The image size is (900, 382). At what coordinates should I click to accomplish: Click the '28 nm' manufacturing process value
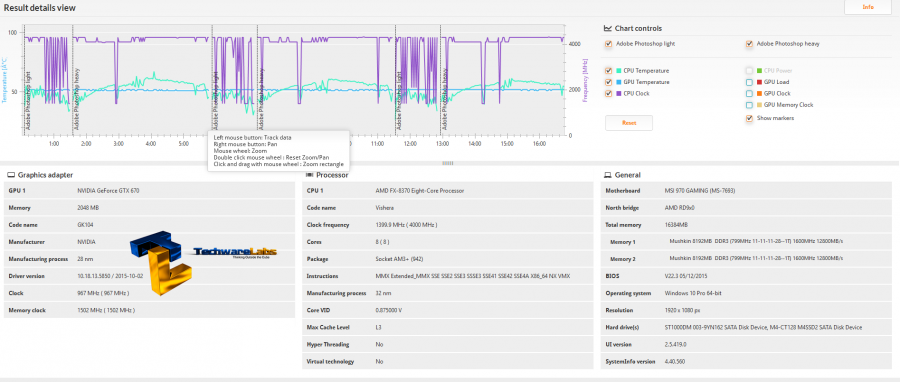tap(86, 259)
